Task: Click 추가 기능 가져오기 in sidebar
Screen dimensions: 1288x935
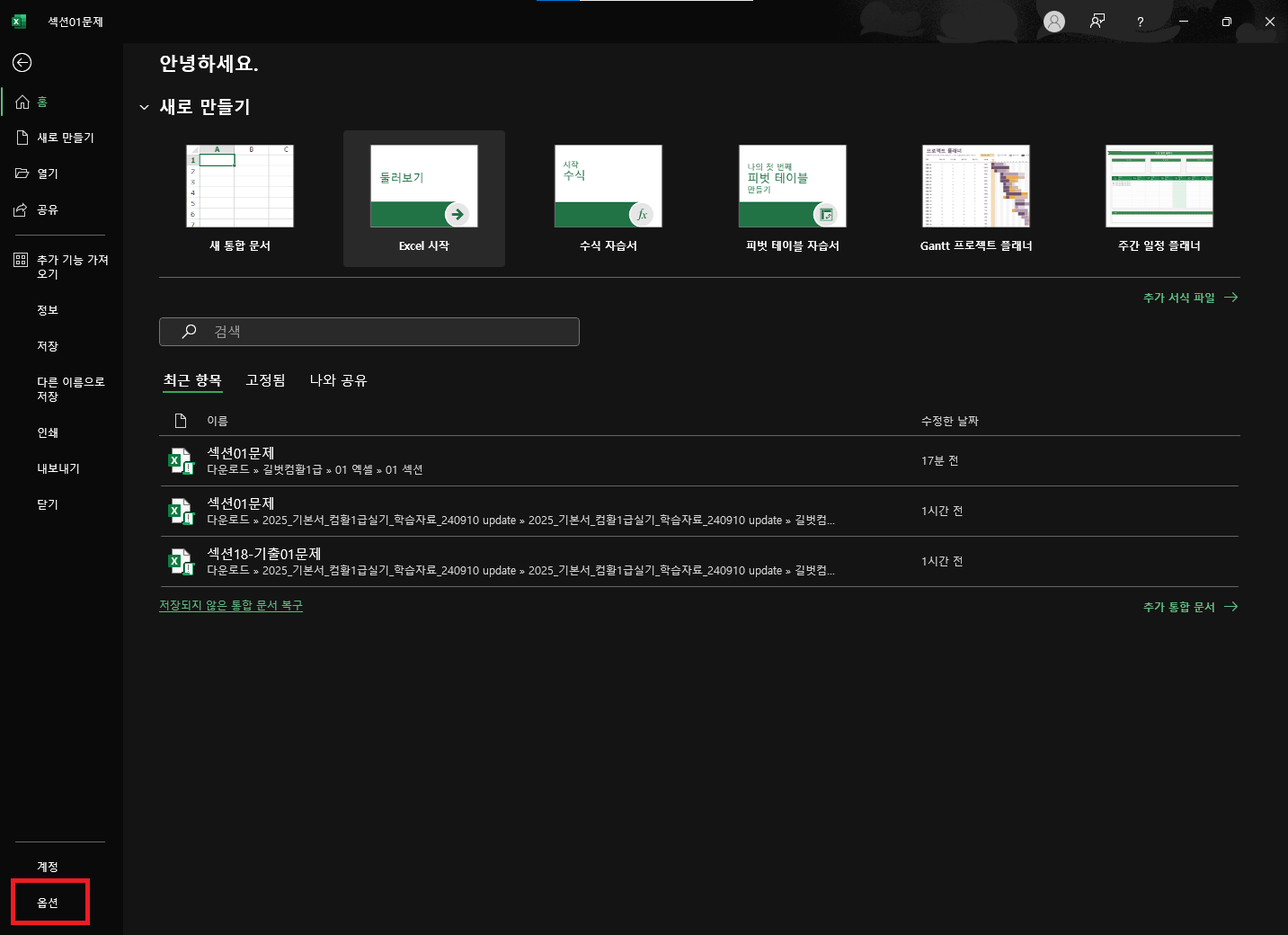Action: tap(61, 267)
